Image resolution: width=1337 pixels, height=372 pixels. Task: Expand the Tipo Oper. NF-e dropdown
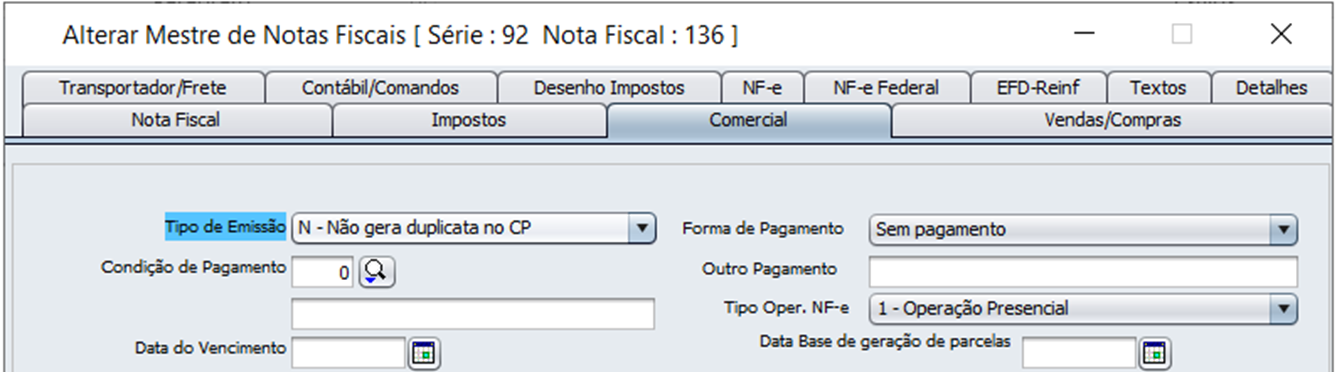click(x=1285, y=309)
